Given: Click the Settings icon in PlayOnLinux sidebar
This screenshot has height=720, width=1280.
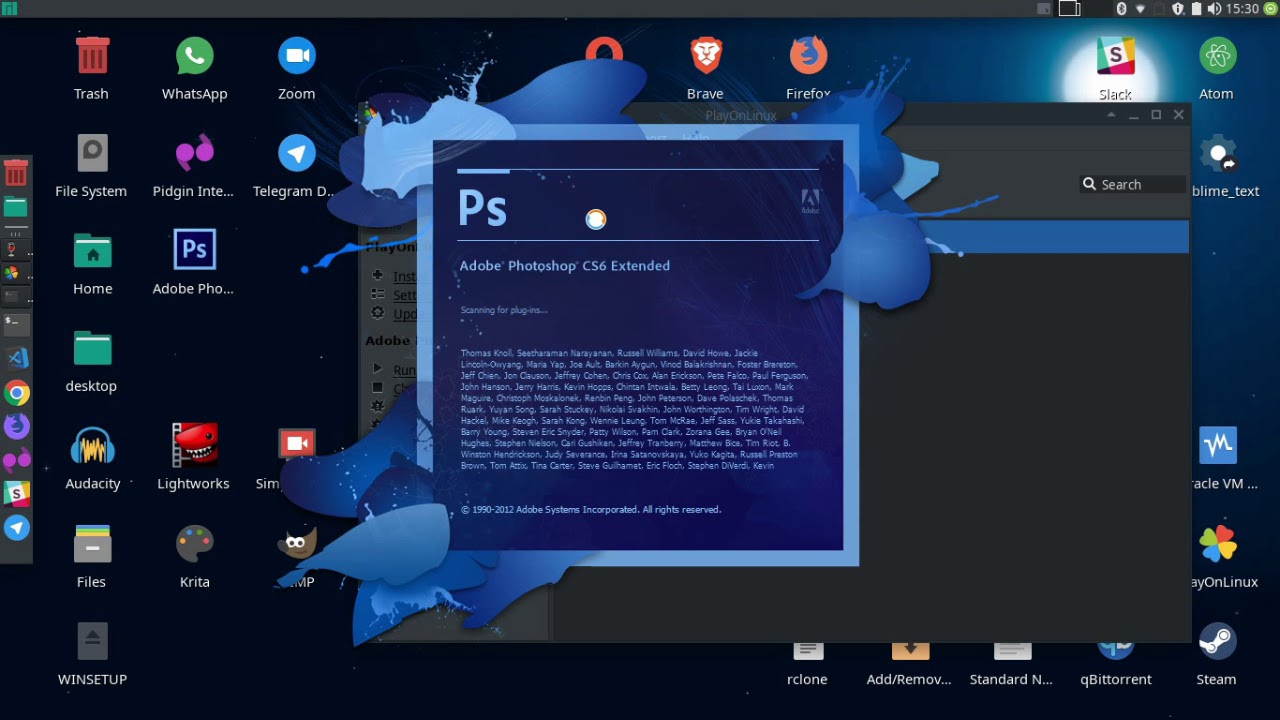Looking at the screenshot, I should (377, 295).
